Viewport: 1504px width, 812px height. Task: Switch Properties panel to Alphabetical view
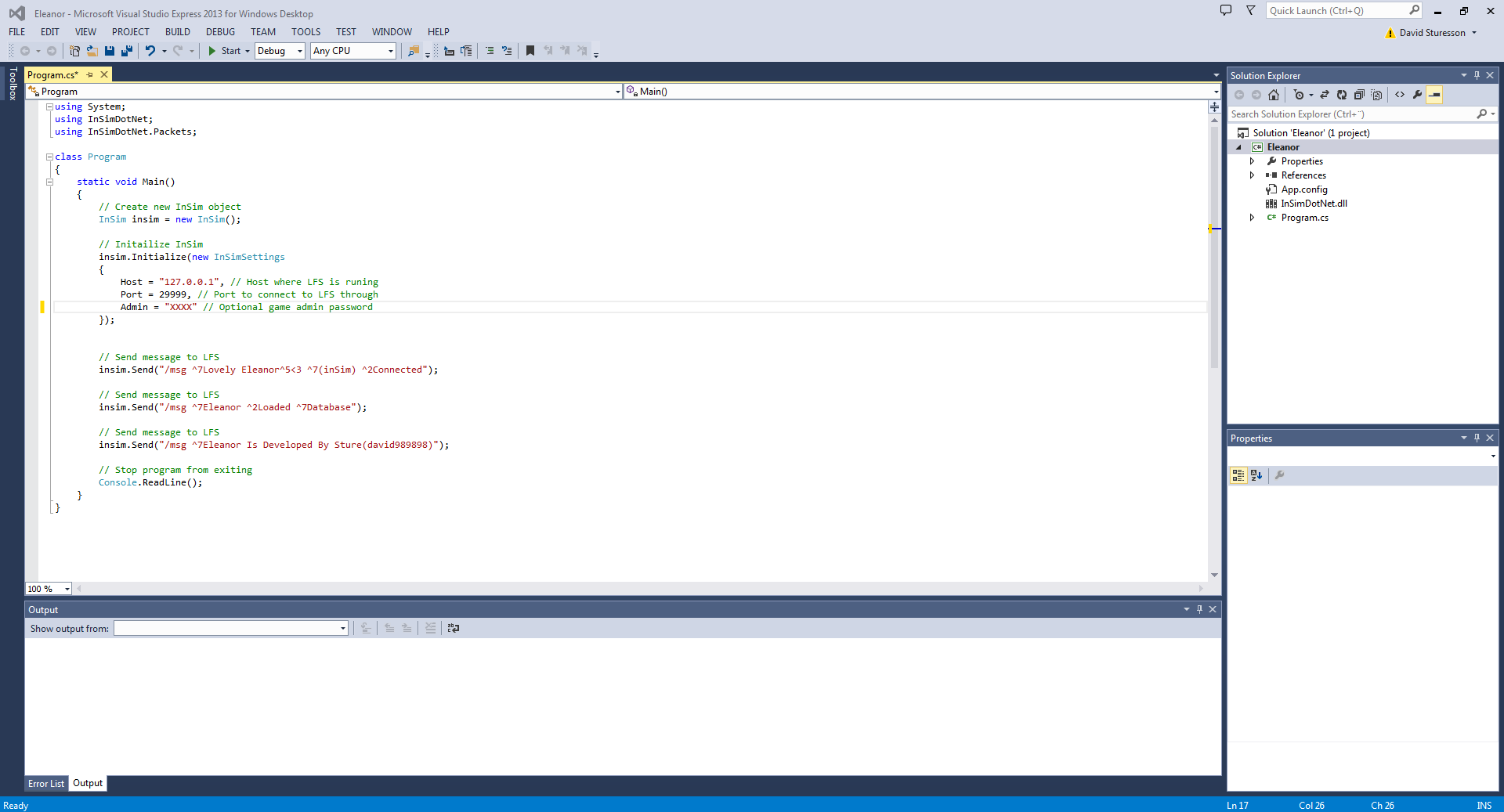click(x=1256, y=475)
